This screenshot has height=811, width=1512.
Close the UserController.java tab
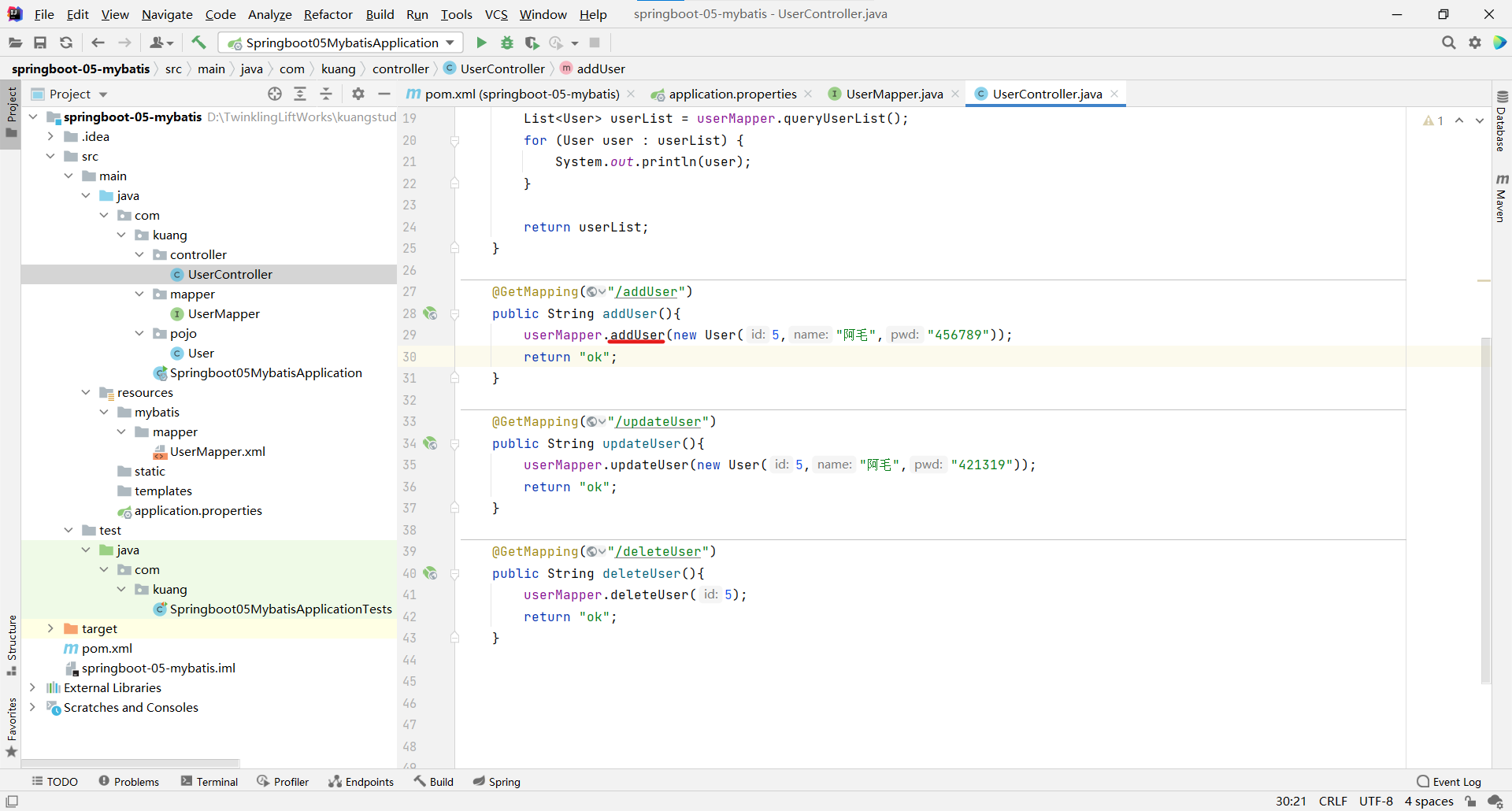(x=1114, y=94)
